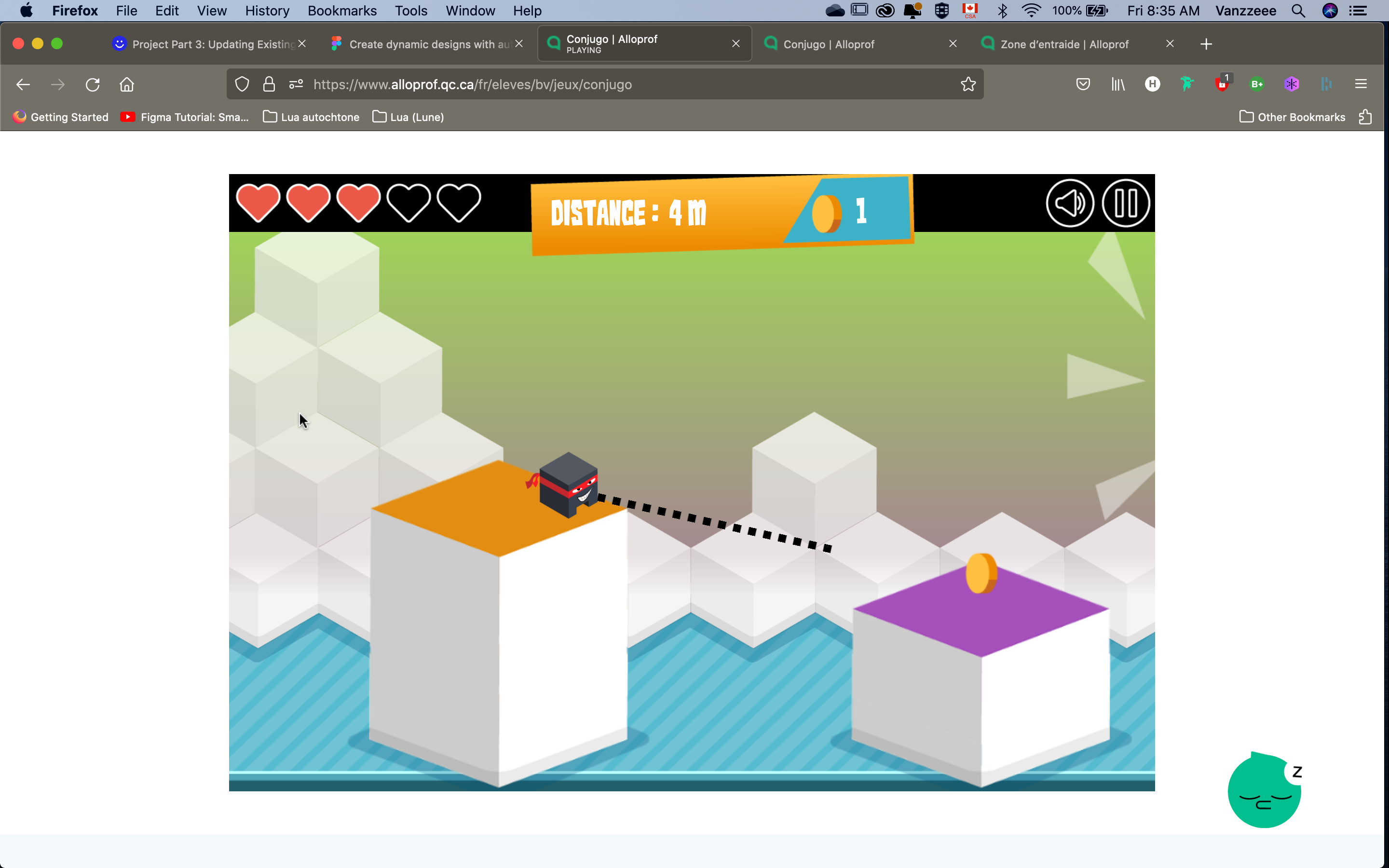Screen dimensions: 1389x868
Task: Click the tracking protection shield icon
Action: point(242,84)
